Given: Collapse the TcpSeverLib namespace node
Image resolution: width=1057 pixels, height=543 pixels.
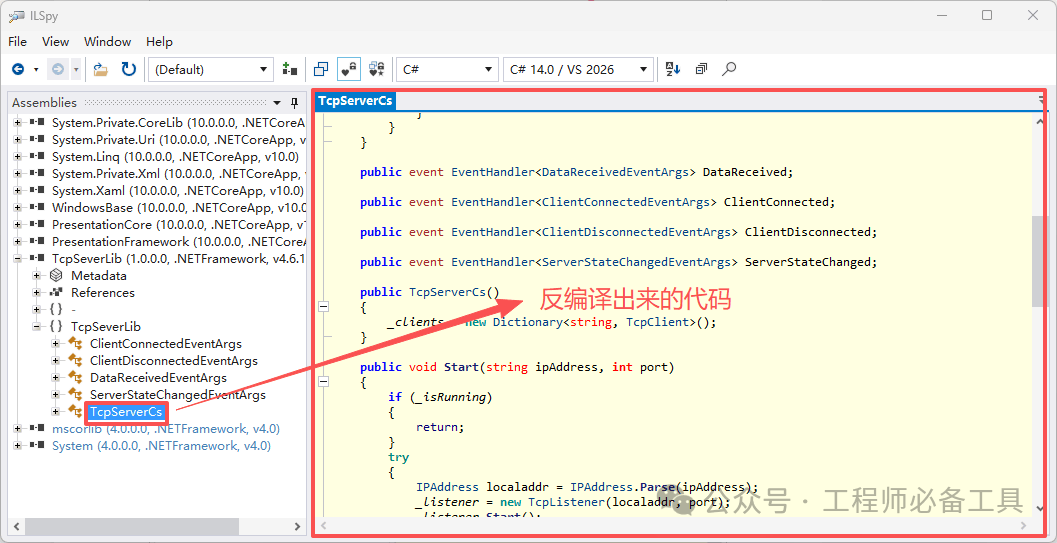Looking at the screenshot, I should coord(37,327).
